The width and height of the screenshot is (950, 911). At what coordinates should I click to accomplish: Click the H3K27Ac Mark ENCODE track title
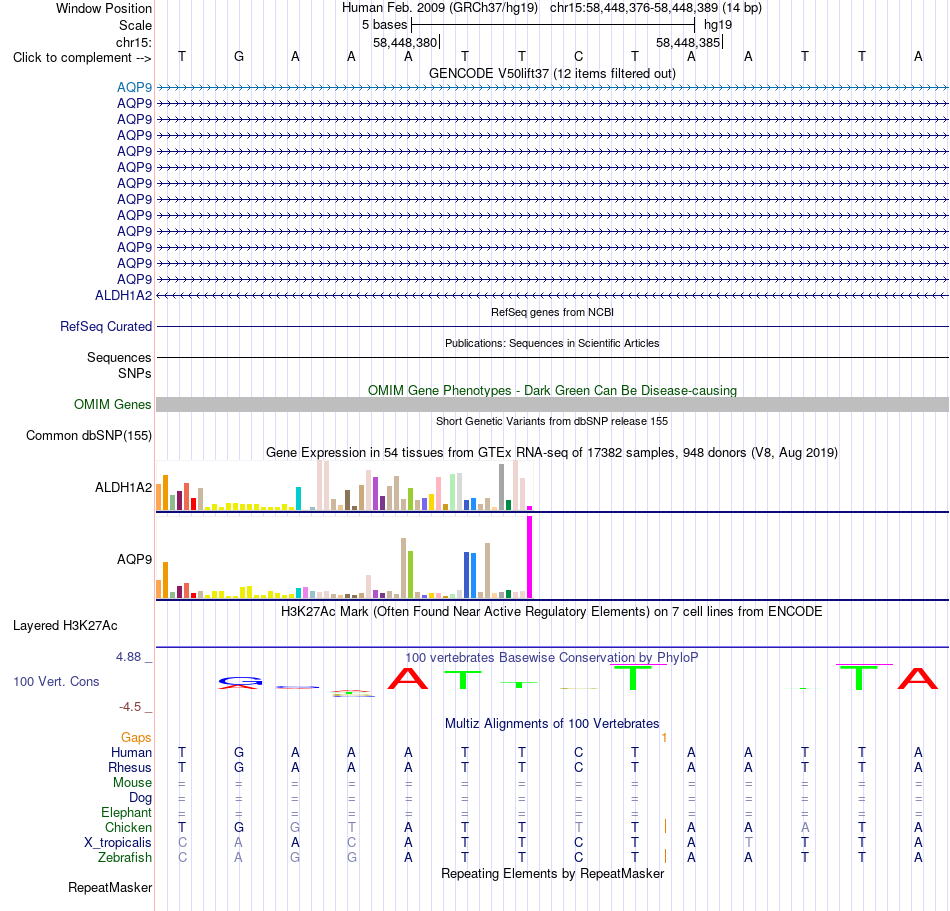click(552, 611)
